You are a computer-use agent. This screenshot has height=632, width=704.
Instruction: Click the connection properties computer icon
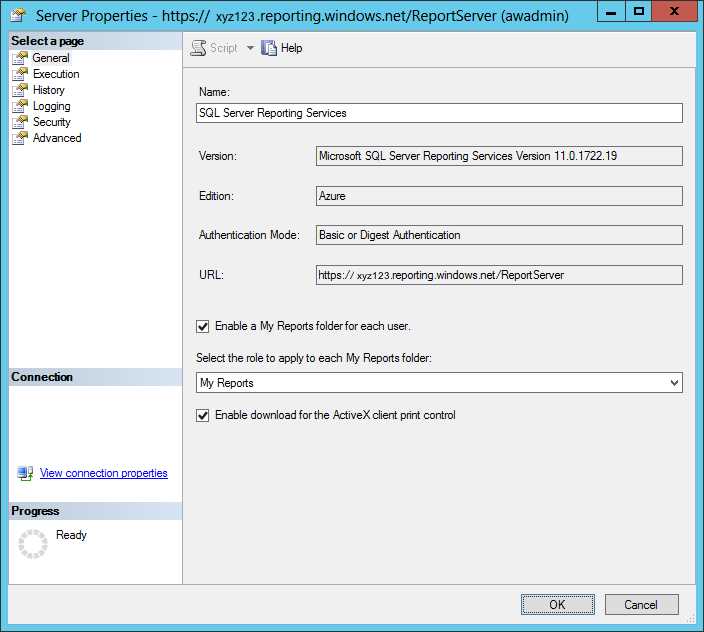(25, 473)
